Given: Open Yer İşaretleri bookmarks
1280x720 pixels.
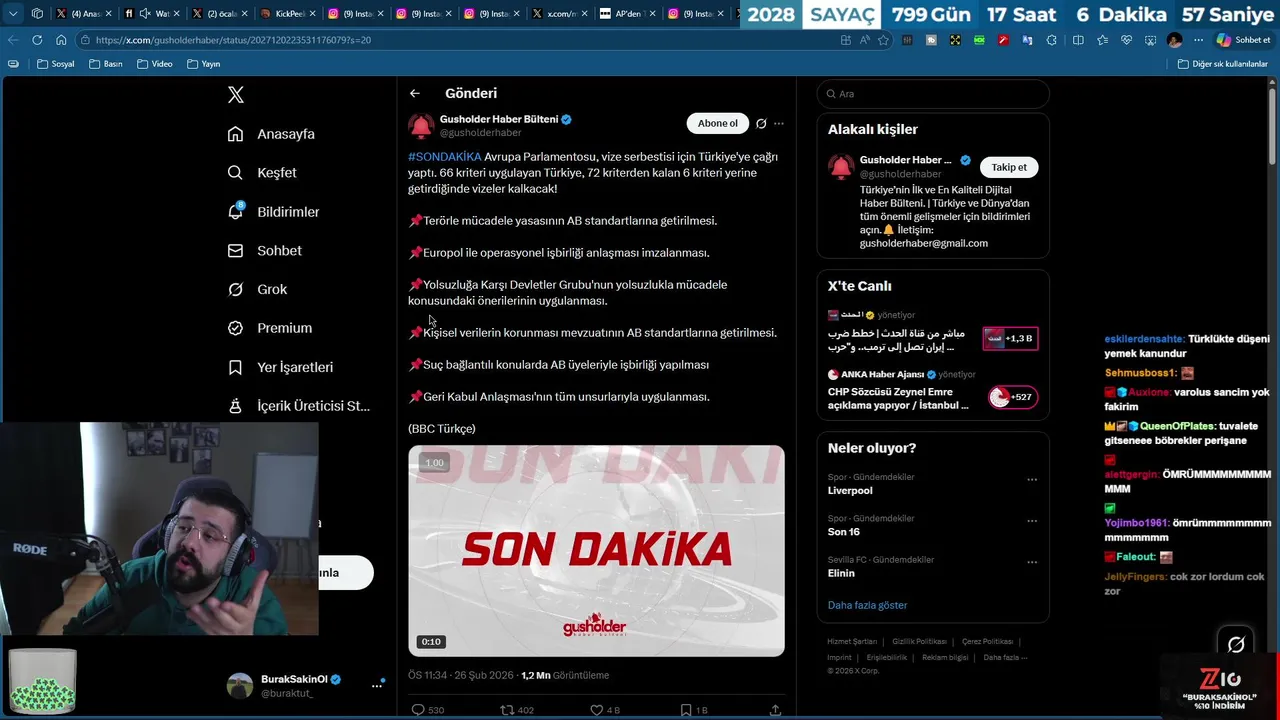Looking at the screenshot, I should pos(281,367).
